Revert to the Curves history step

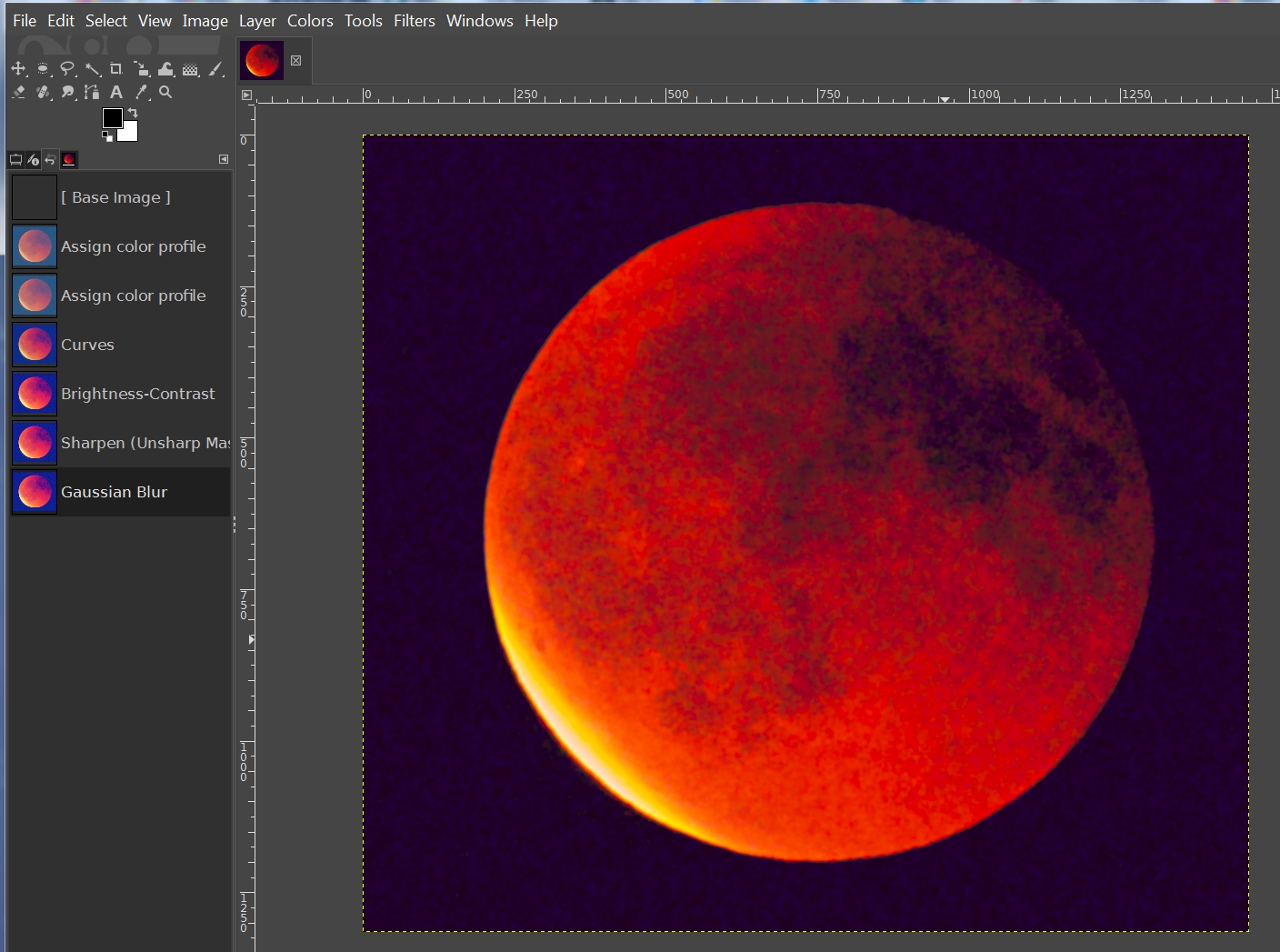87,345
